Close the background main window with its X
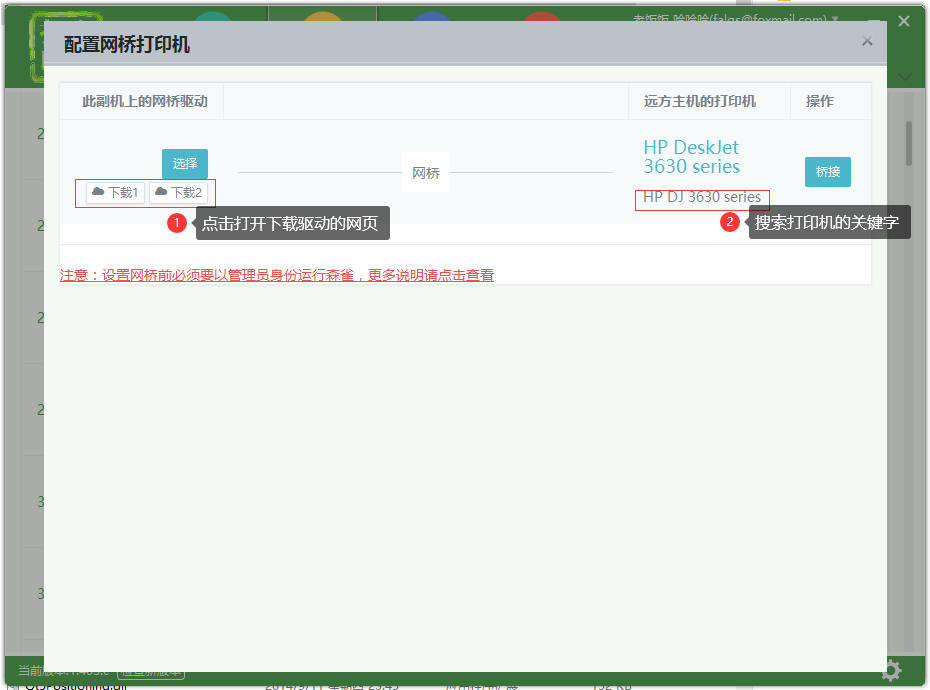Image resolution: width=930 pixels, height=690 pixels. (904, 21)
